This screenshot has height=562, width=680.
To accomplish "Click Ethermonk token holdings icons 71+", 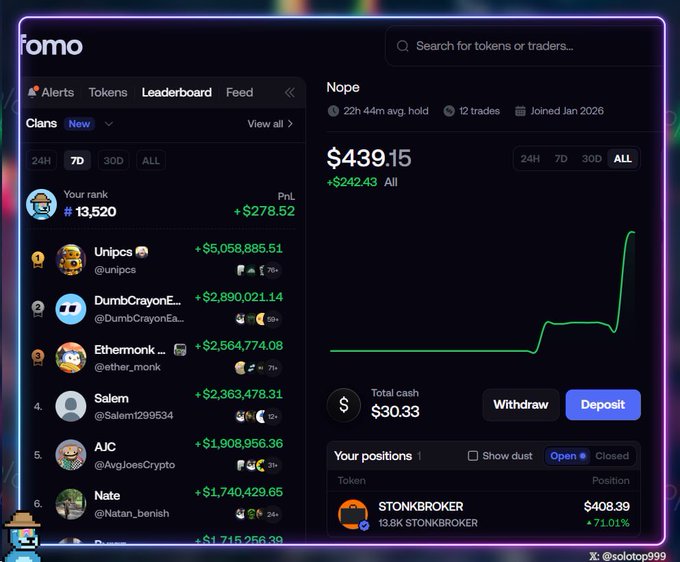I will tap(258, 368).
